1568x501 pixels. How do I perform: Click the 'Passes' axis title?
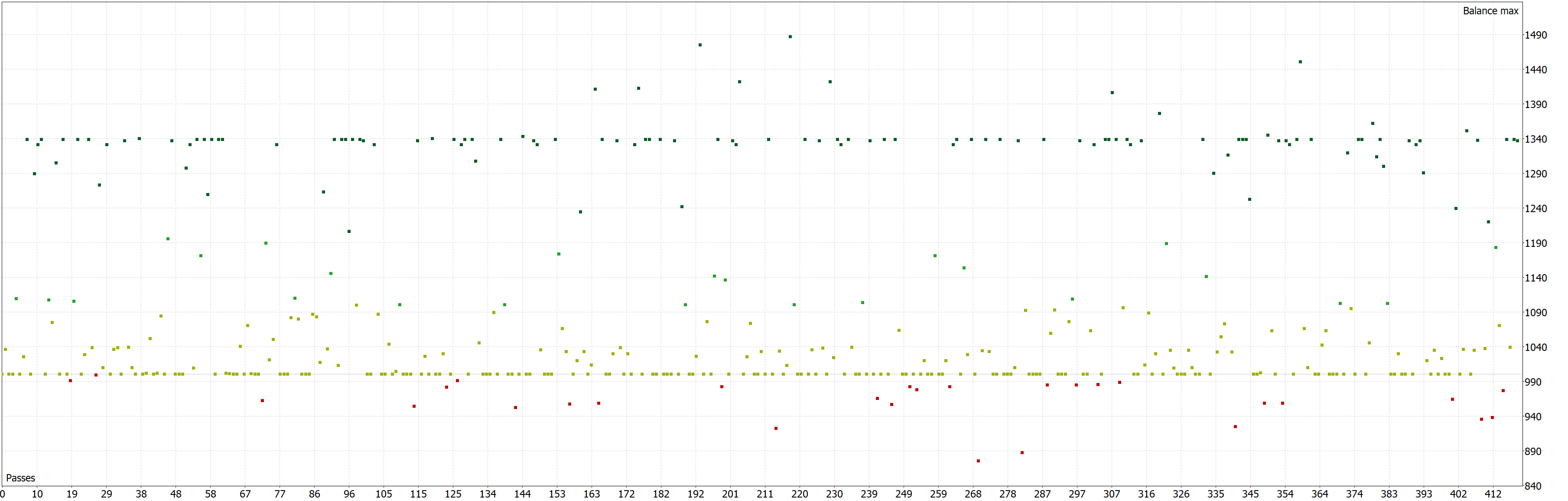[21, 478]
